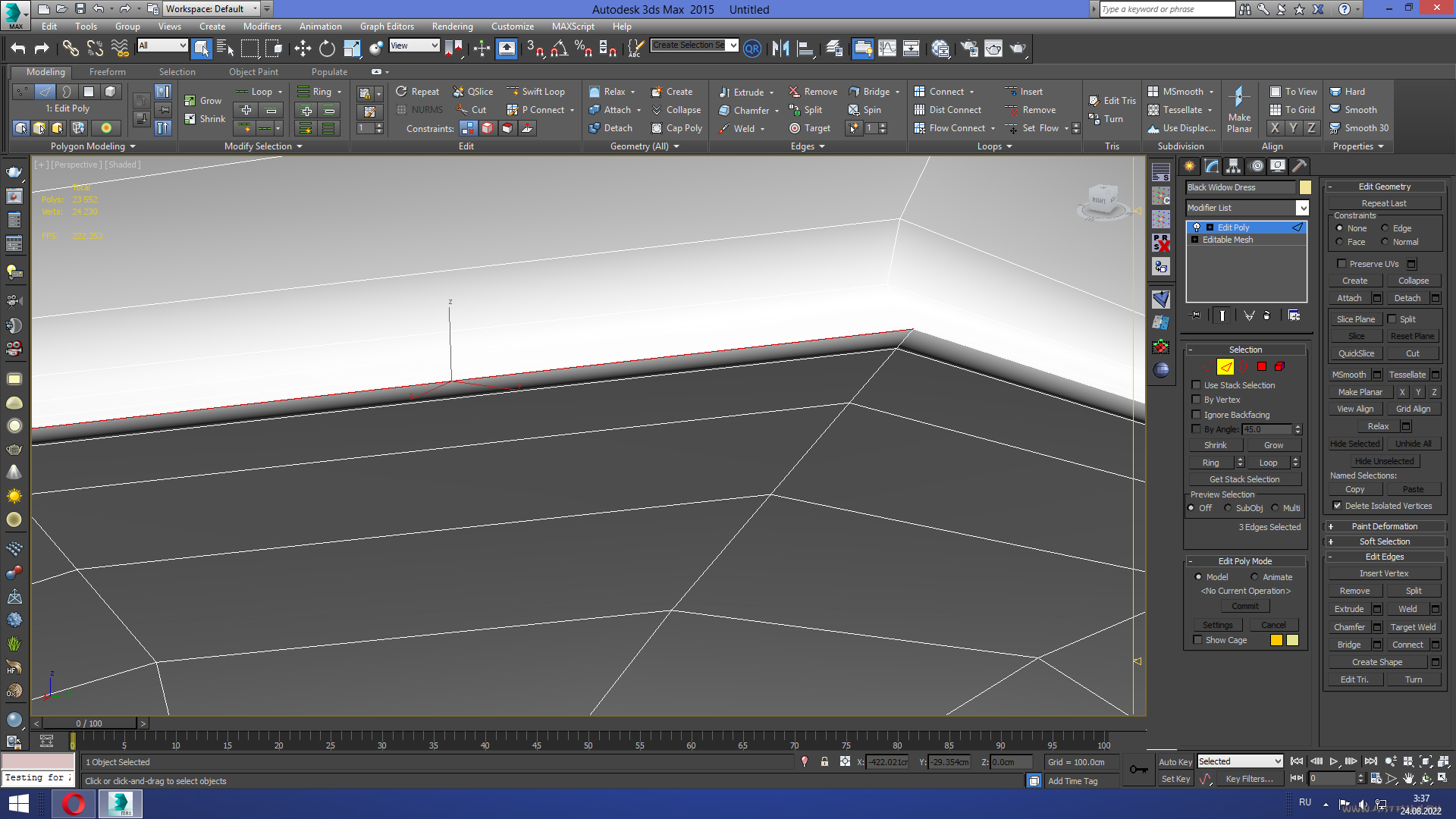This screenshot has height=819, width=1456.
Task: Select the Move transform tool
Action: click(x=303, y=49)
